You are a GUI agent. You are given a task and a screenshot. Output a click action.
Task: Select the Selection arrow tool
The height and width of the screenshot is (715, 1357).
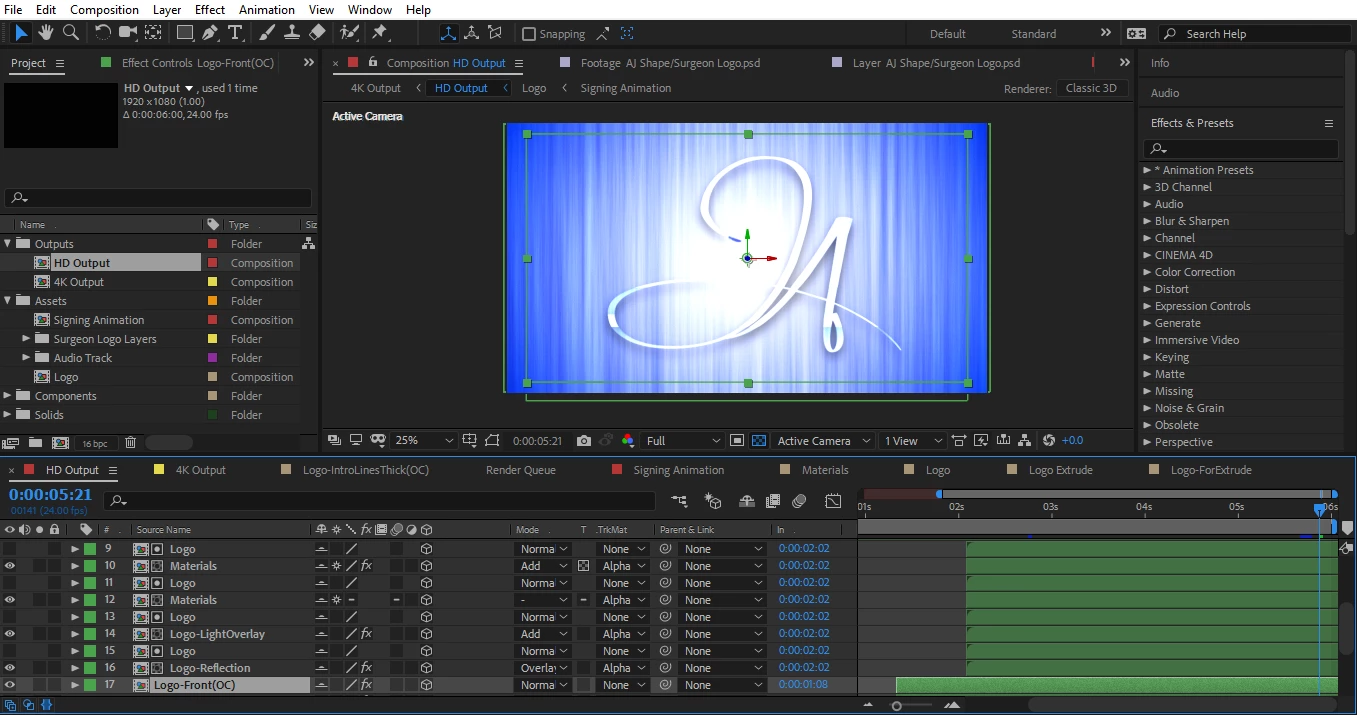click(x=21, y=33)
